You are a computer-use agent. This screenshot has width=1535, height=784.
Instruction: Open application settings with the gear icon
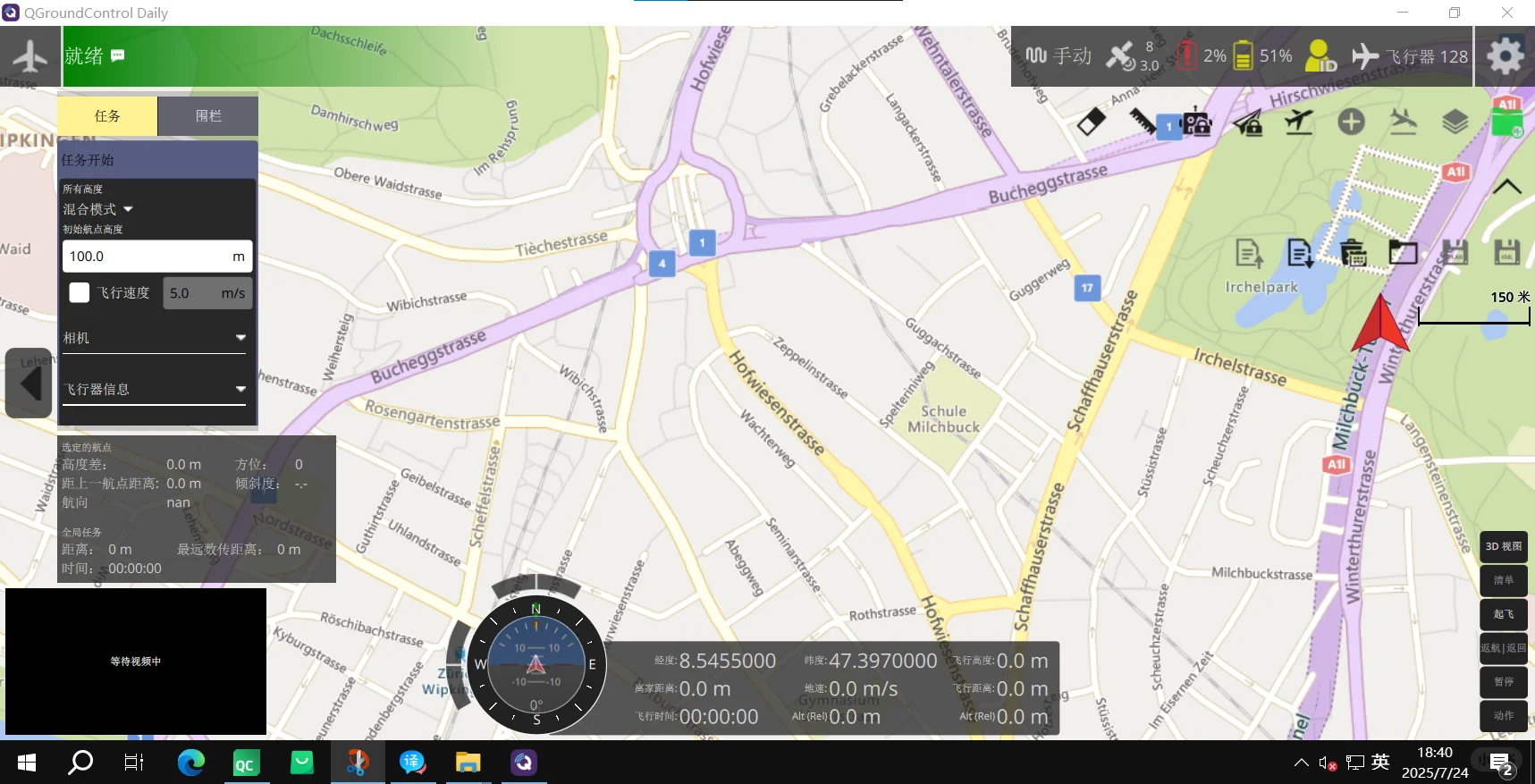coord(1505,56)
